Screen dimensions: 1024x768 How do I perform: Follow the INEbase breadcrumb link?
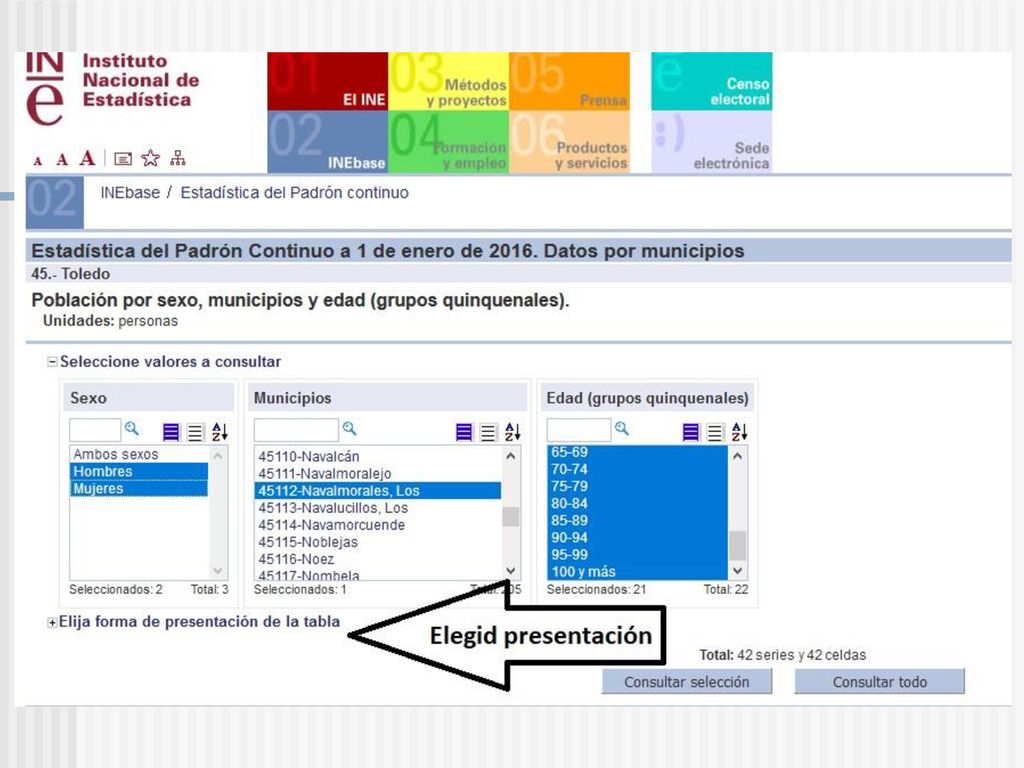tap(130, 193)
